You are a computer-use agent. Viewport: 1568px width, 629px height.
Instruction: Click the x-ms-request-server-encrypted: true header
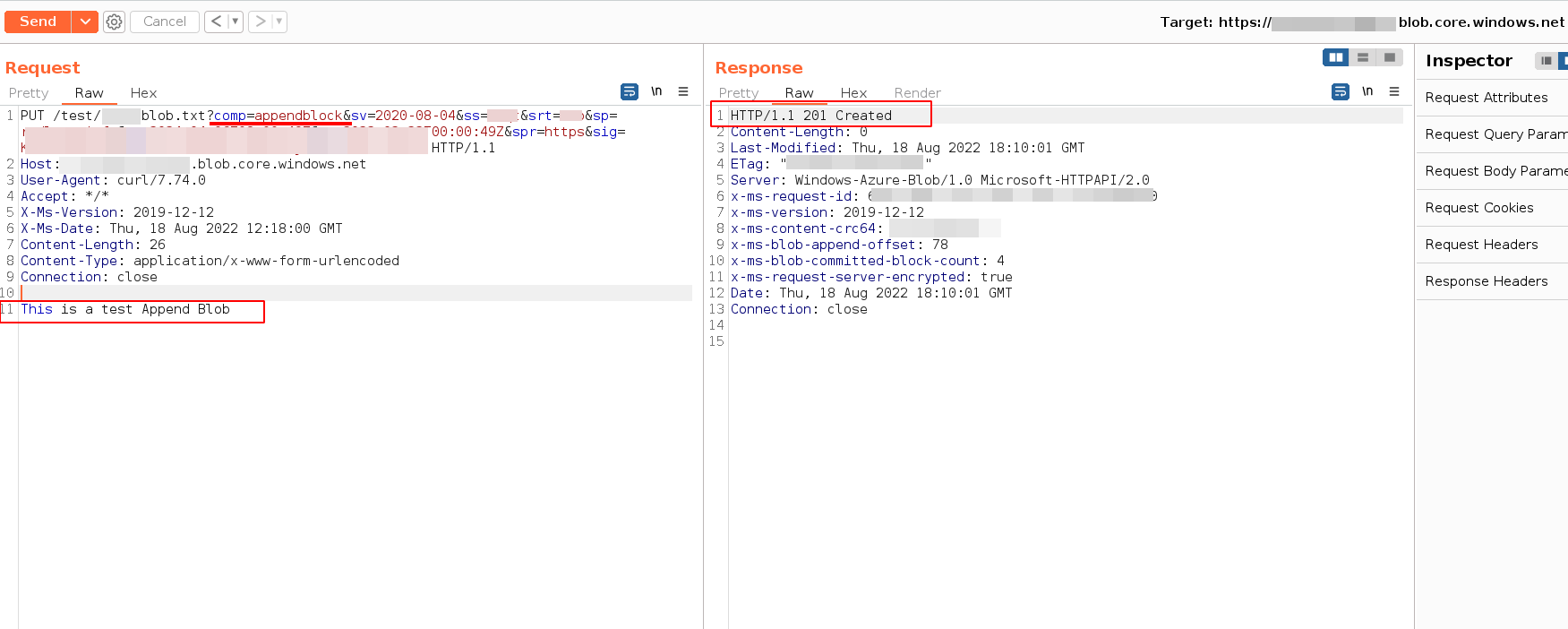(x=871, y=277)
